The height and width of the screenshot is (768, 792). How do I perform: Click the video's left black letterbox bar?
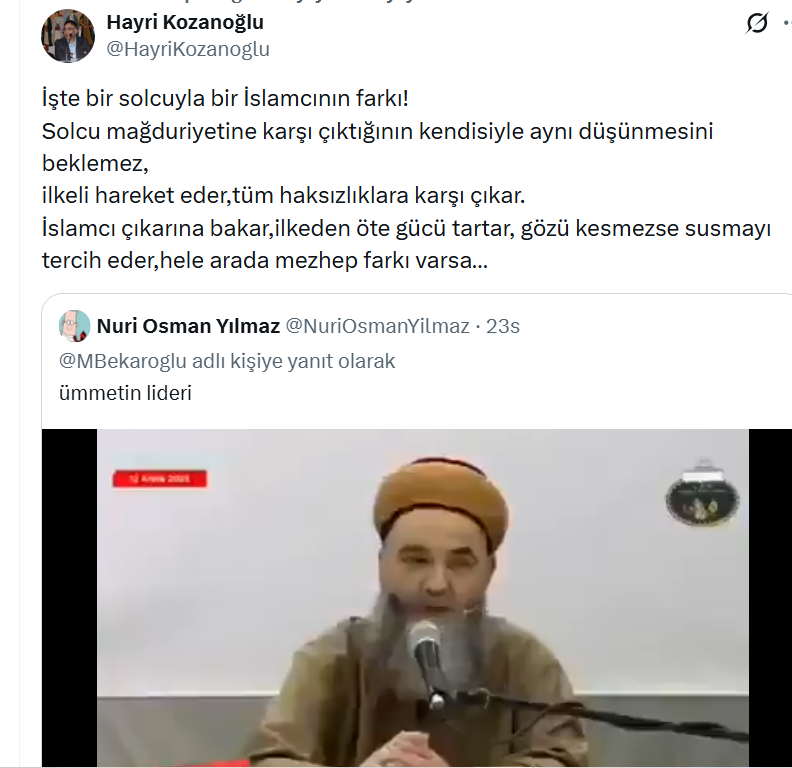69,598
